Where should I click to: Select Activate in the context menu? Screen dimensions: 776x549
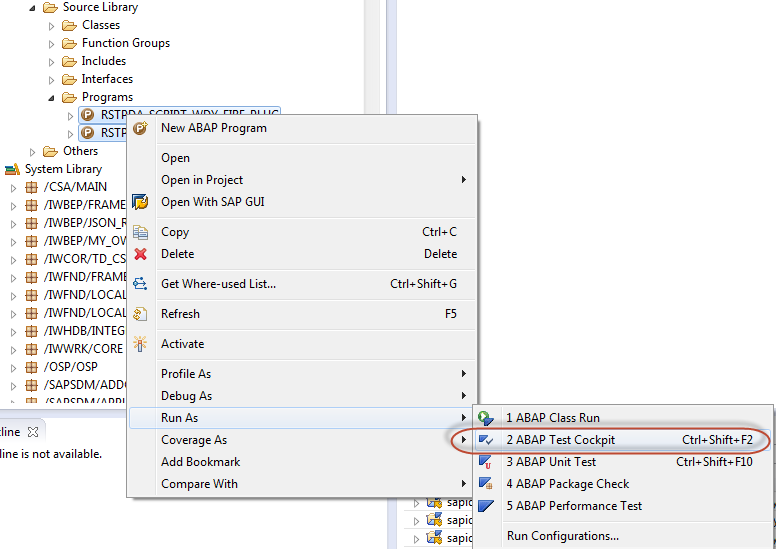(x=302, y=344)
